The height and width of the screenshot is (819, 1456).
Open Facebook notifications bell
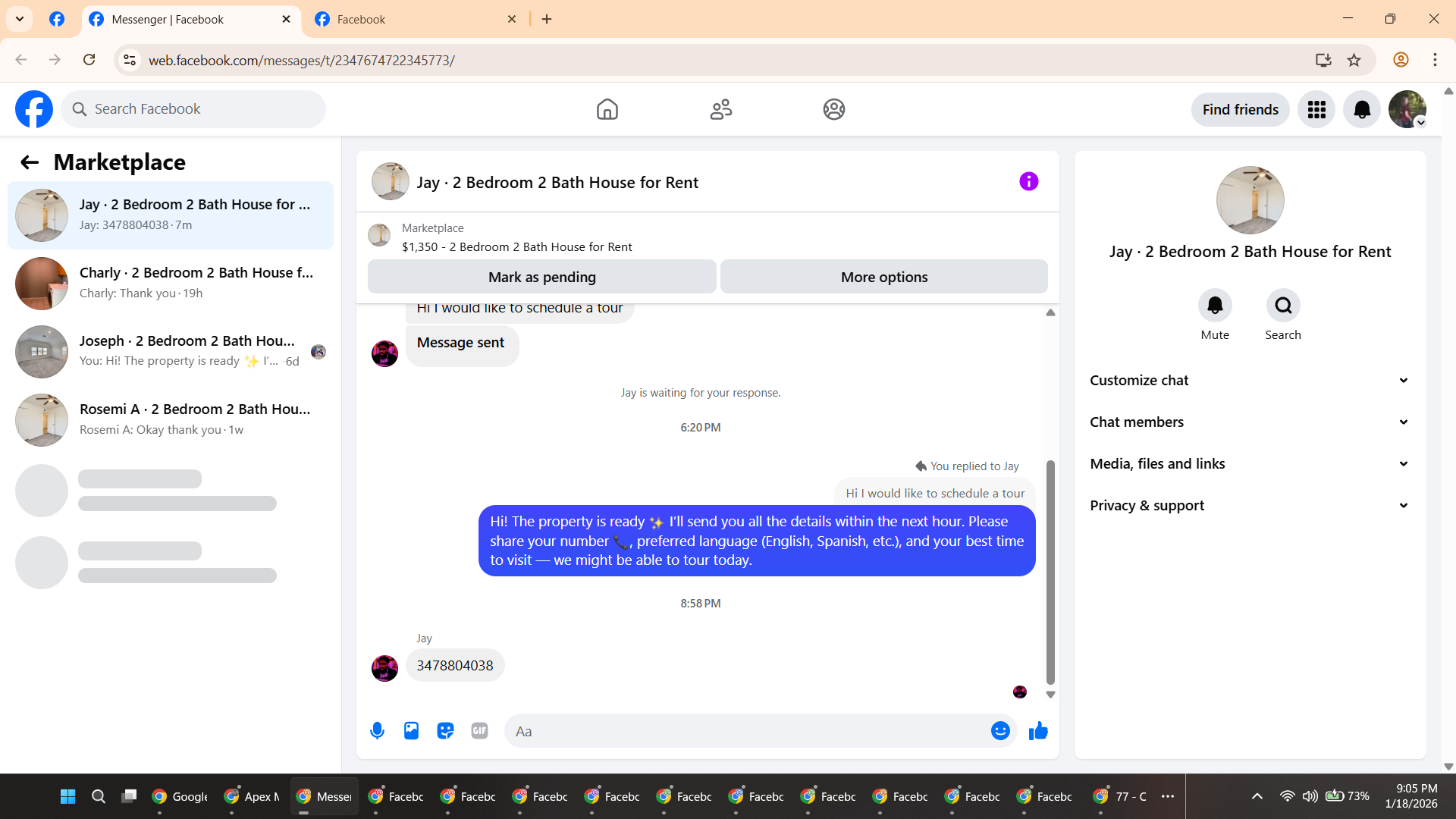[1362, 110]
